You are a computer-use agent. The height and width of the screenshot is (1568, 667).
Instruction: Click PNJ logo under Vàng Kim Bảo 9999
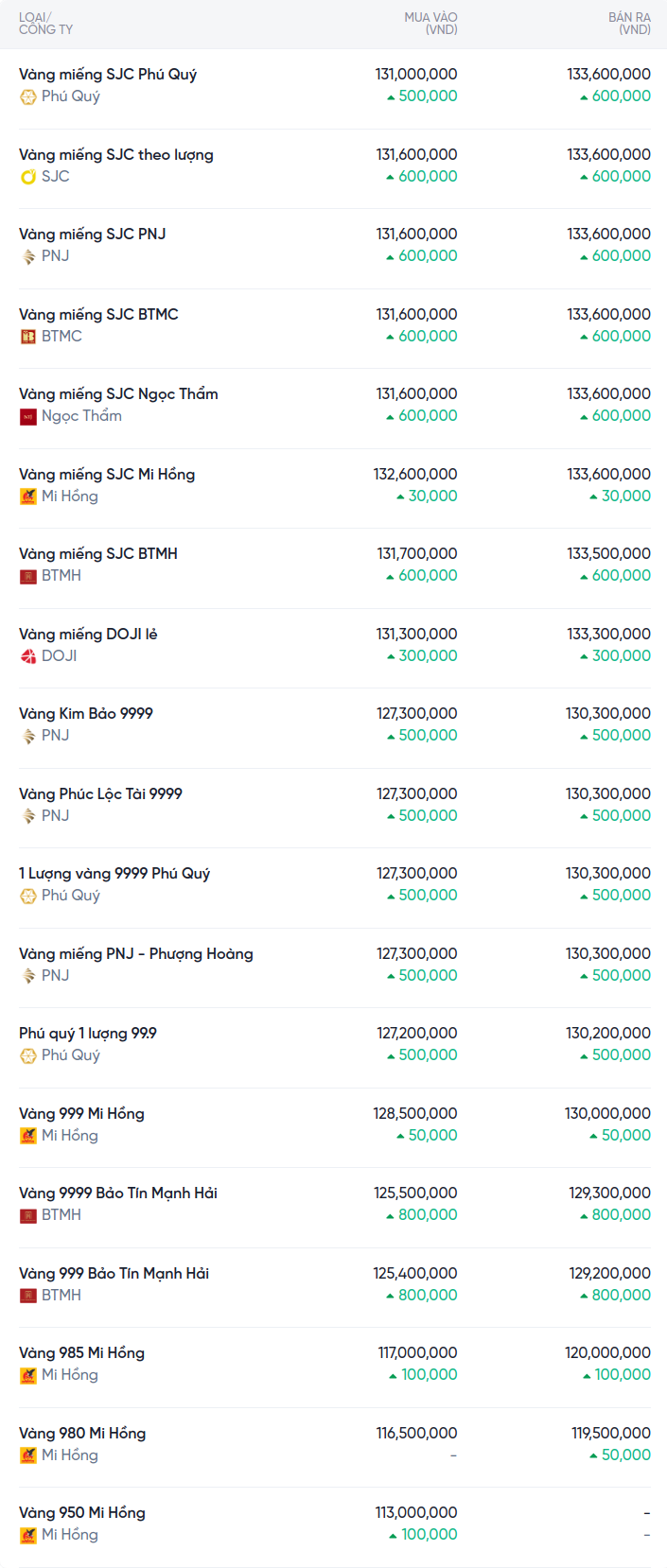tap(28, 736)
